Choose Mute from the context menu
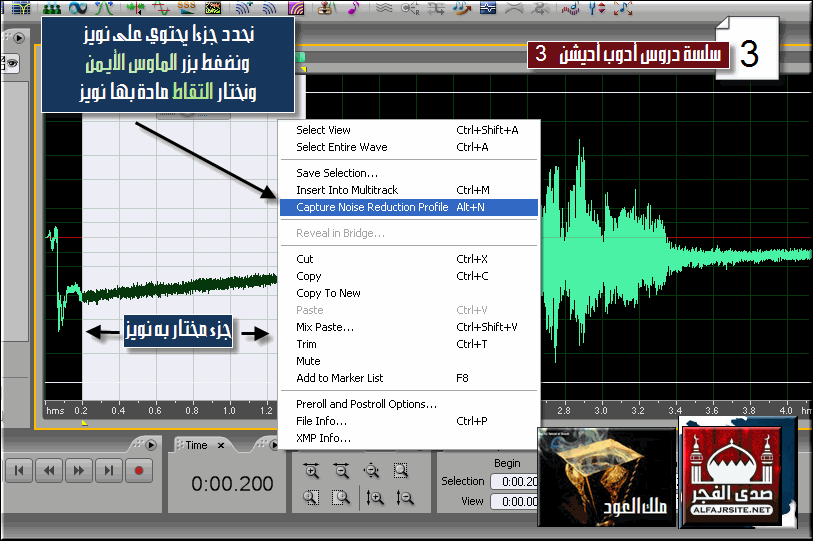Viewport: 813px width, 541px height. 409,361
